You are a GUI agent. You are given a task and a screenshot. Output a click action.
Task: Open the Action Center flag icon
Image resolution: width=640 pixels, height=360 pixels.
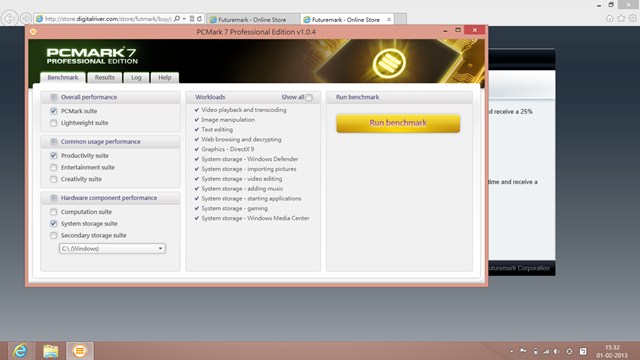coord(523,351)
